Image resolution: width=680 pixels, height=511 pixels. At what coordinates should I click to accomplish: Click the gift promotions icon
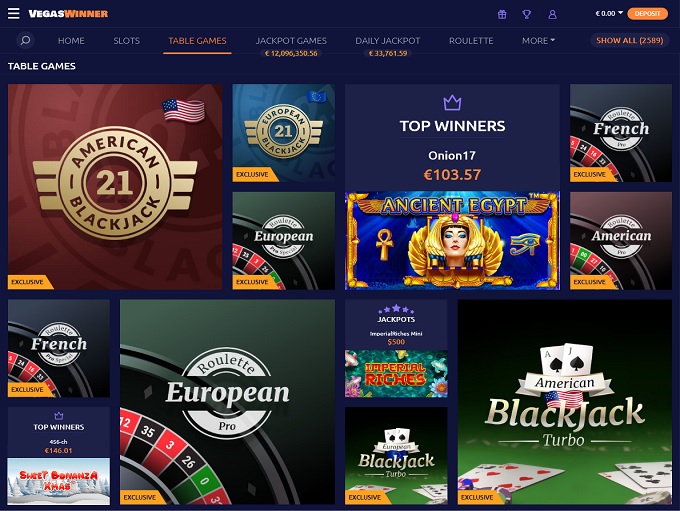[502, 14]
